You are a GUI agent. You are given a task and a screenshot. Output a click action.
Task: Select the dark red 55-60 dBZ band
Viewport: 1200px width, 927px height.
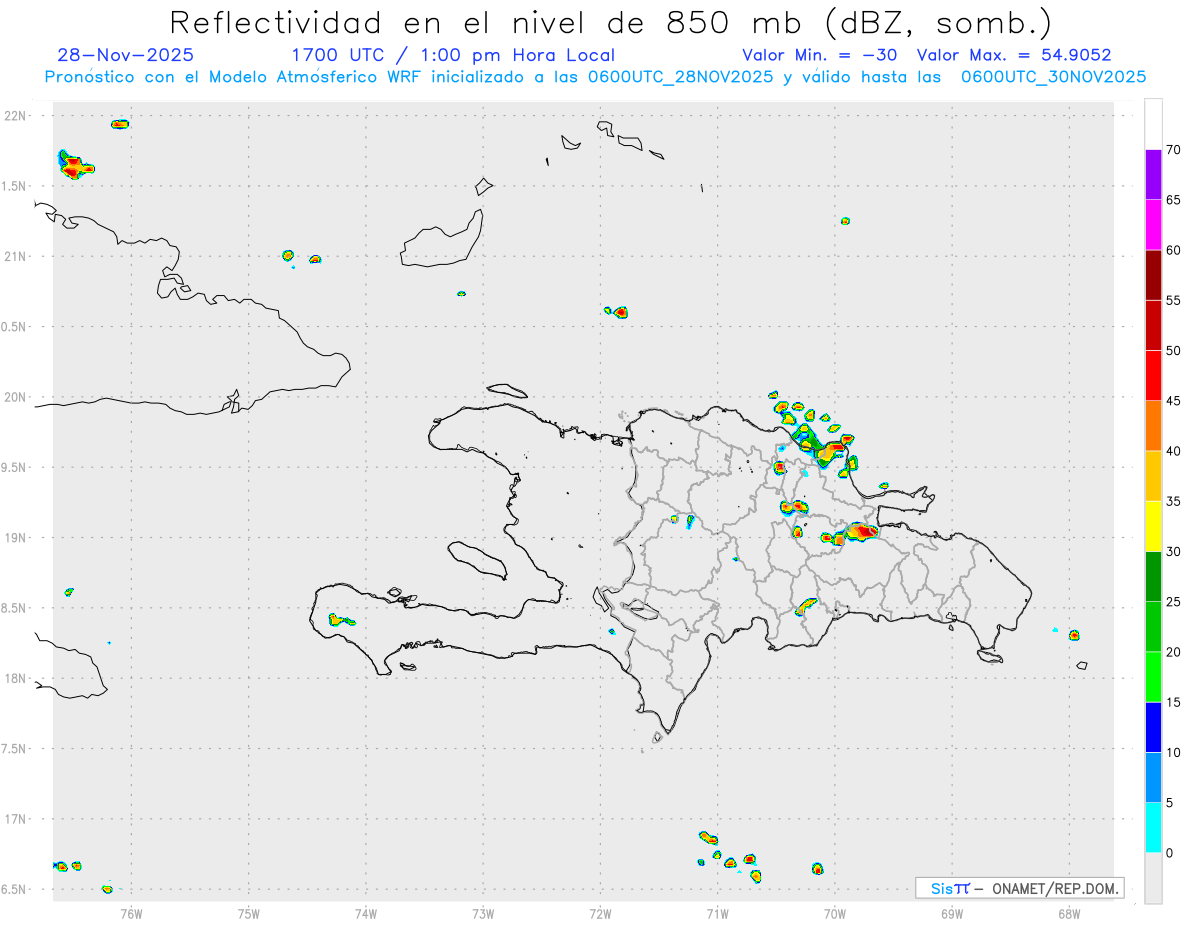pyautogui.click(x=1153, y=275)
